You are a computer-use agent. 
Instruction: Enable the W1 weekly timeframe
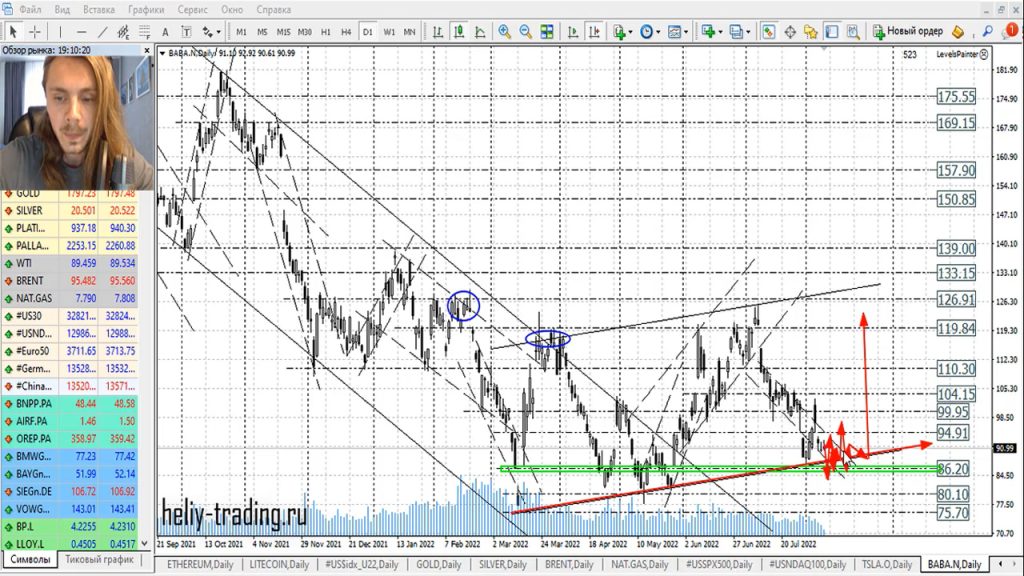[388, 31]
